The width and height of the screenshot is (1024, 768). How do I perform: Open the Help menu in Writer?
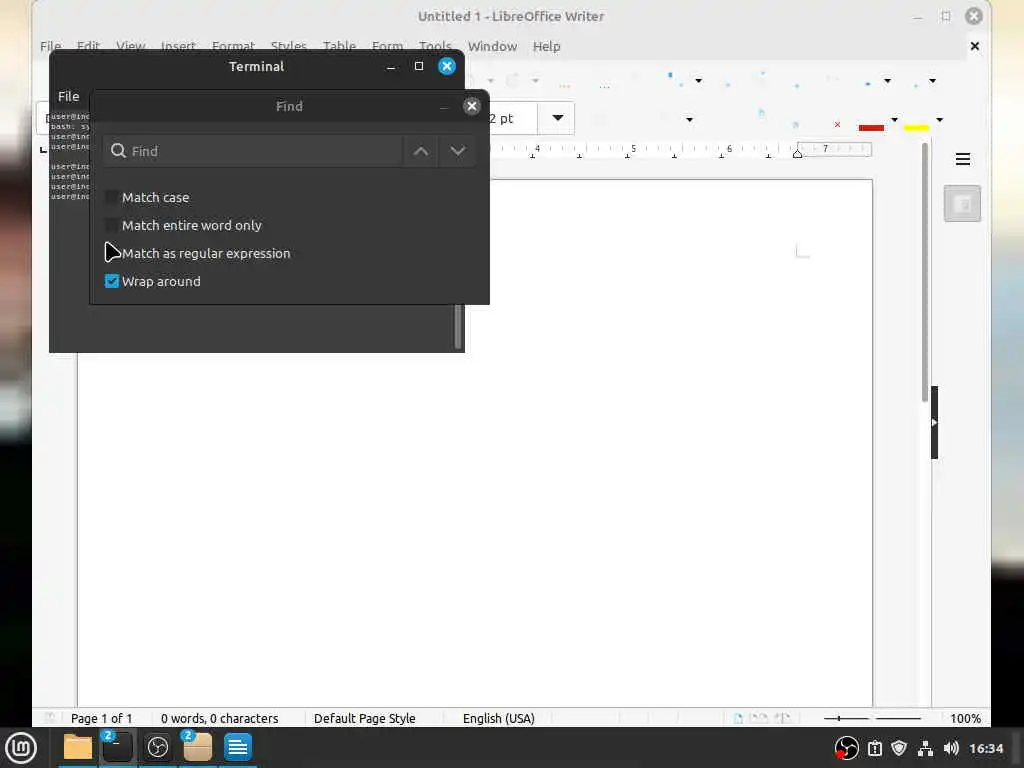pos(547,46)
